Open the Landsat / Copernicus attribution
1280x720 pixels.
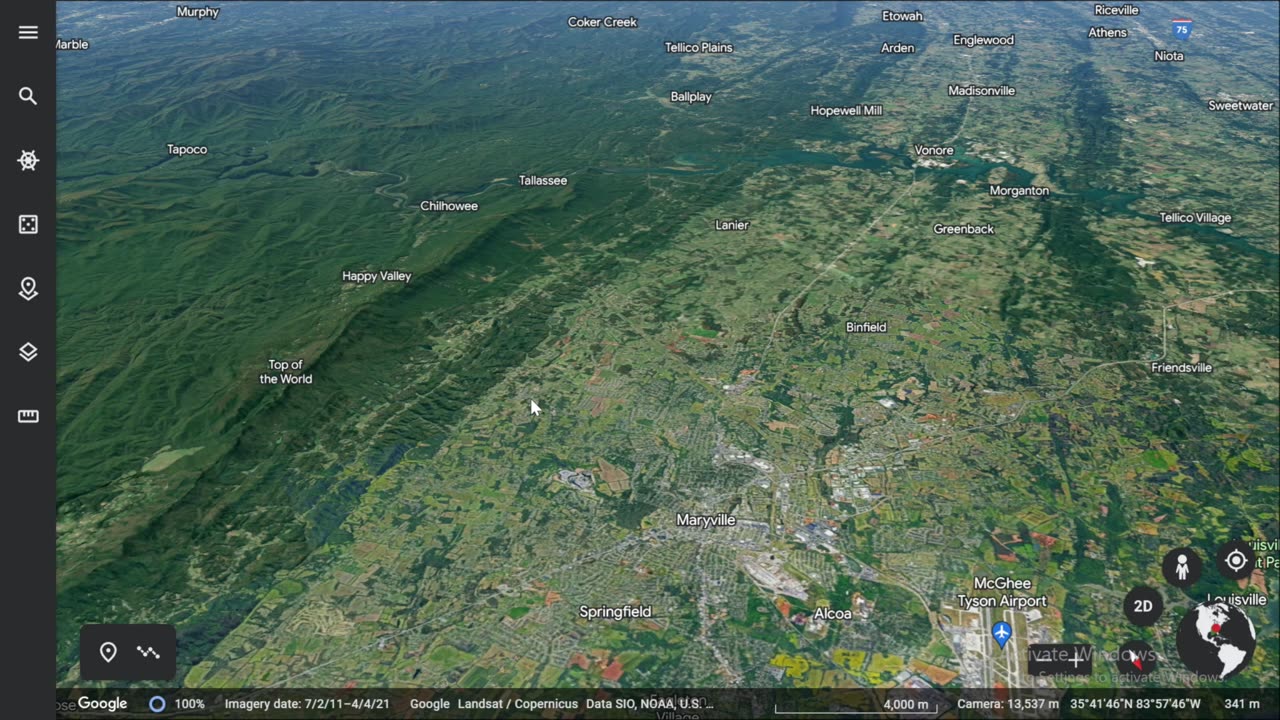(x=518, y=704)
